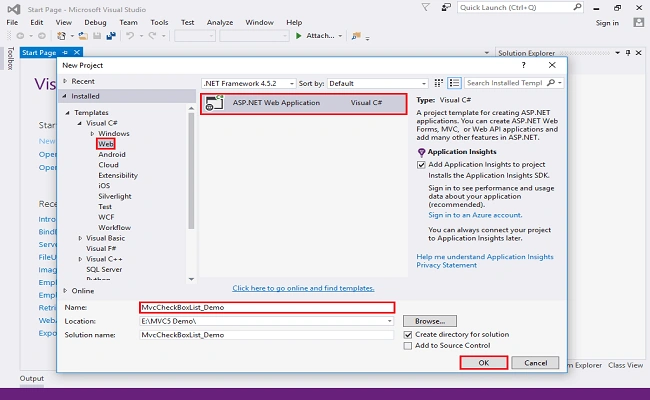Close the Start Page tab
650x400 pixels.
click(77, 52)
